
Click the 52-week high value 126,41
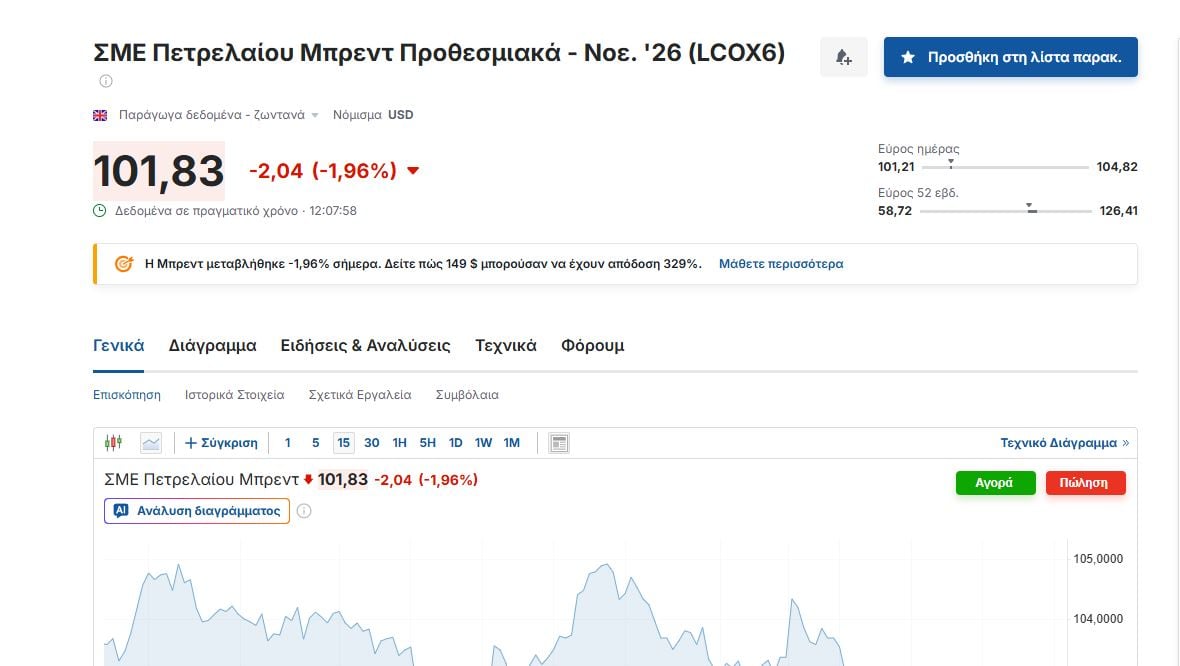point(1118,211)
